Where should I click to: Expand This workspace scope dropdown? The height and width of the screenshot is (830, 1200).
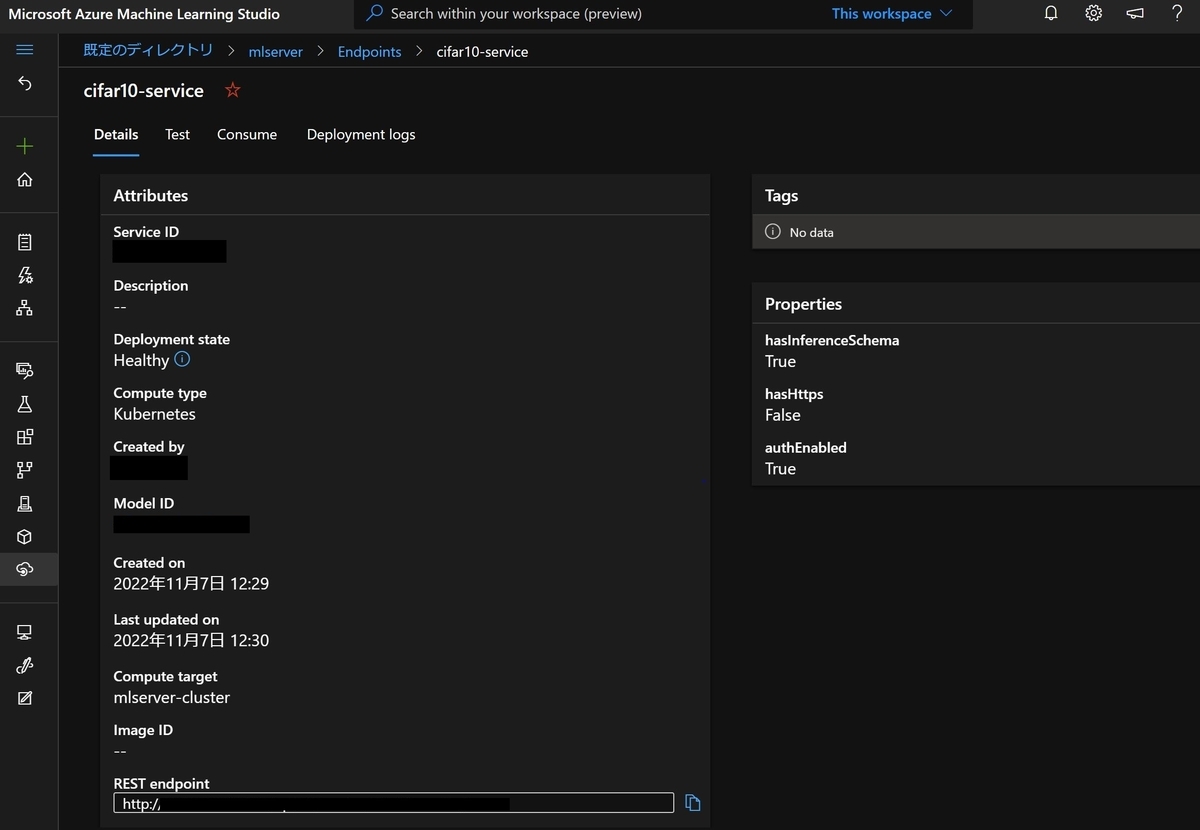tap(892, 14)
